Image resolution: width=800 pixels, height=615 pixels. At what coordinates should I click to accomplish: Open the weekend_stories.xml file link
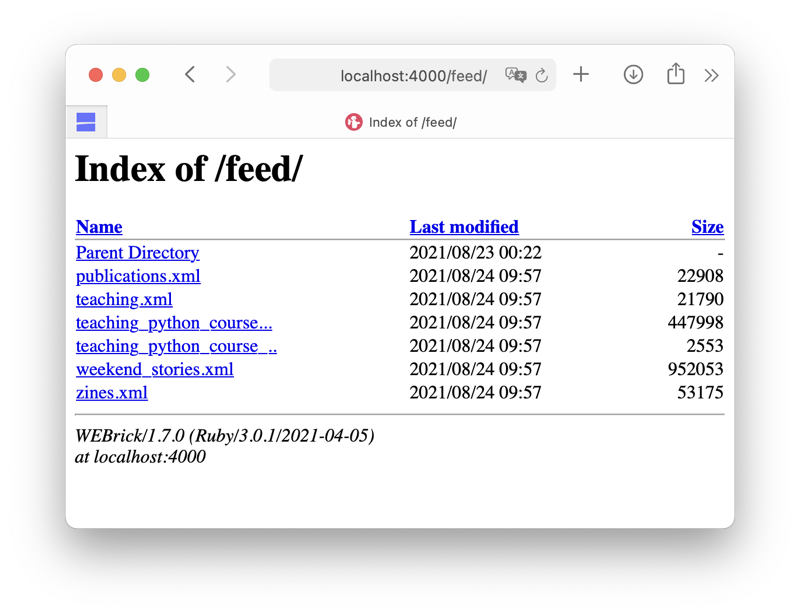point(155,369)
